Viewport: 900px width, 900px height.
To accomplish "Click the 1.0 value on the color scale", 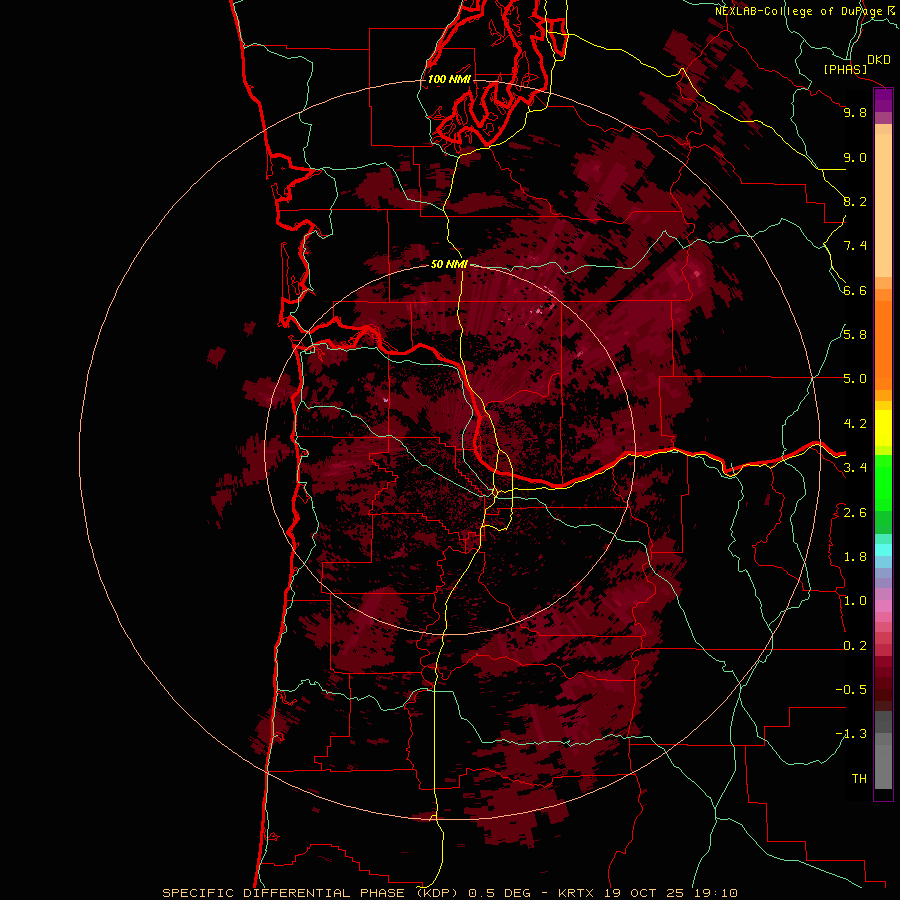I will (855, 601).
